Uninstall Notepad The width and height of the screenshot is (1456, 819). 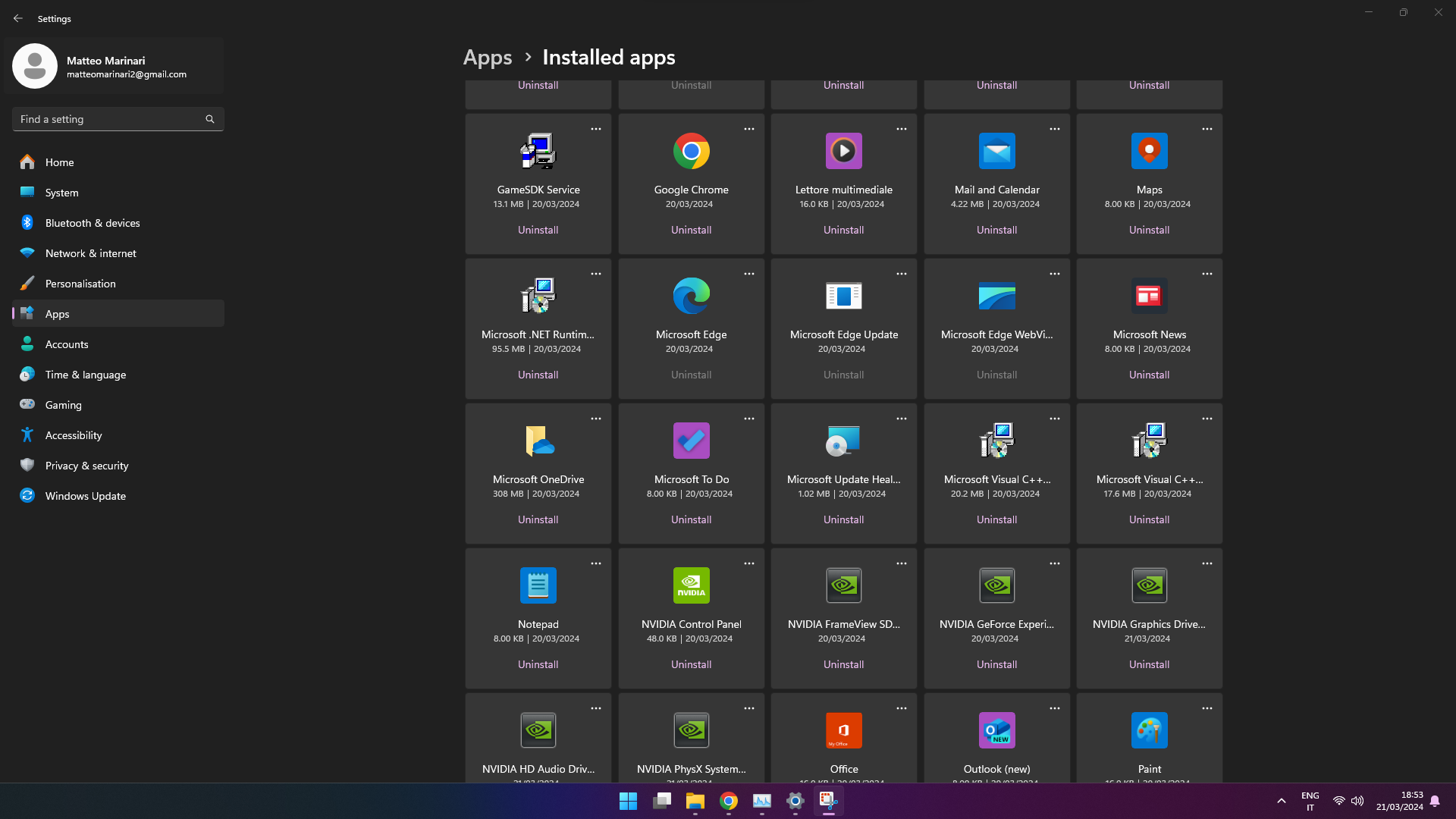point(538,664)
